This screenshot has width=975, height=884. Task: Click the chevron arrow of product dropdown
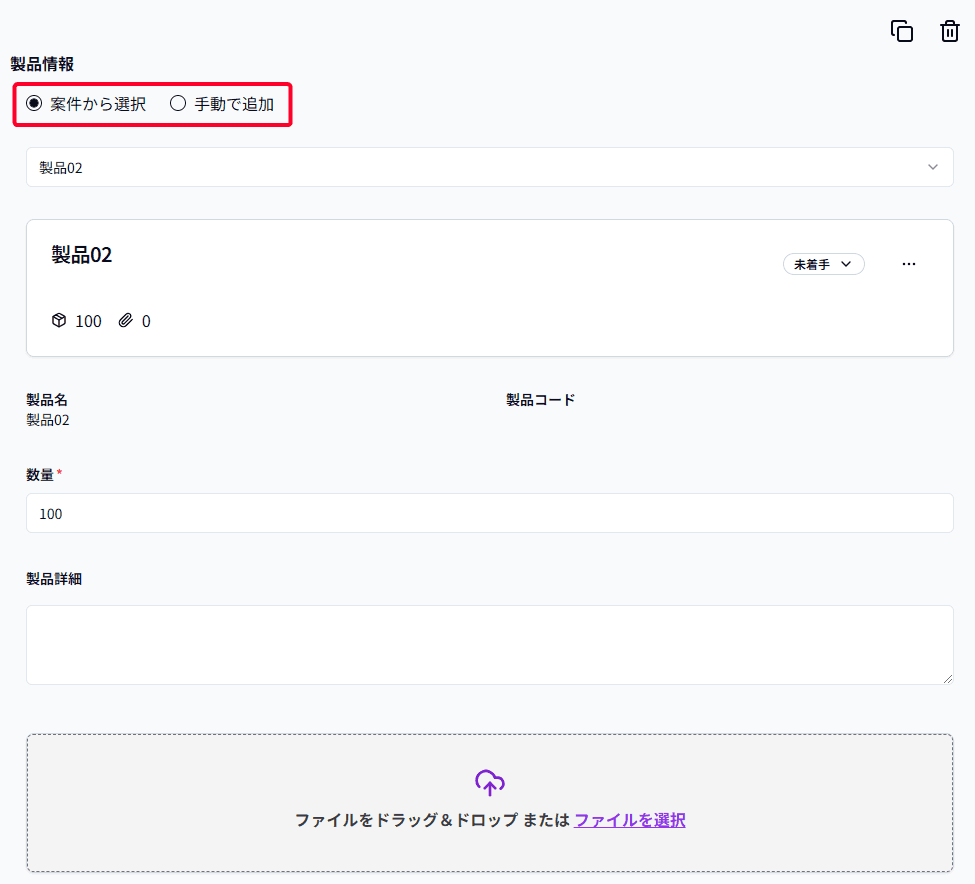[x=933, y=167]
